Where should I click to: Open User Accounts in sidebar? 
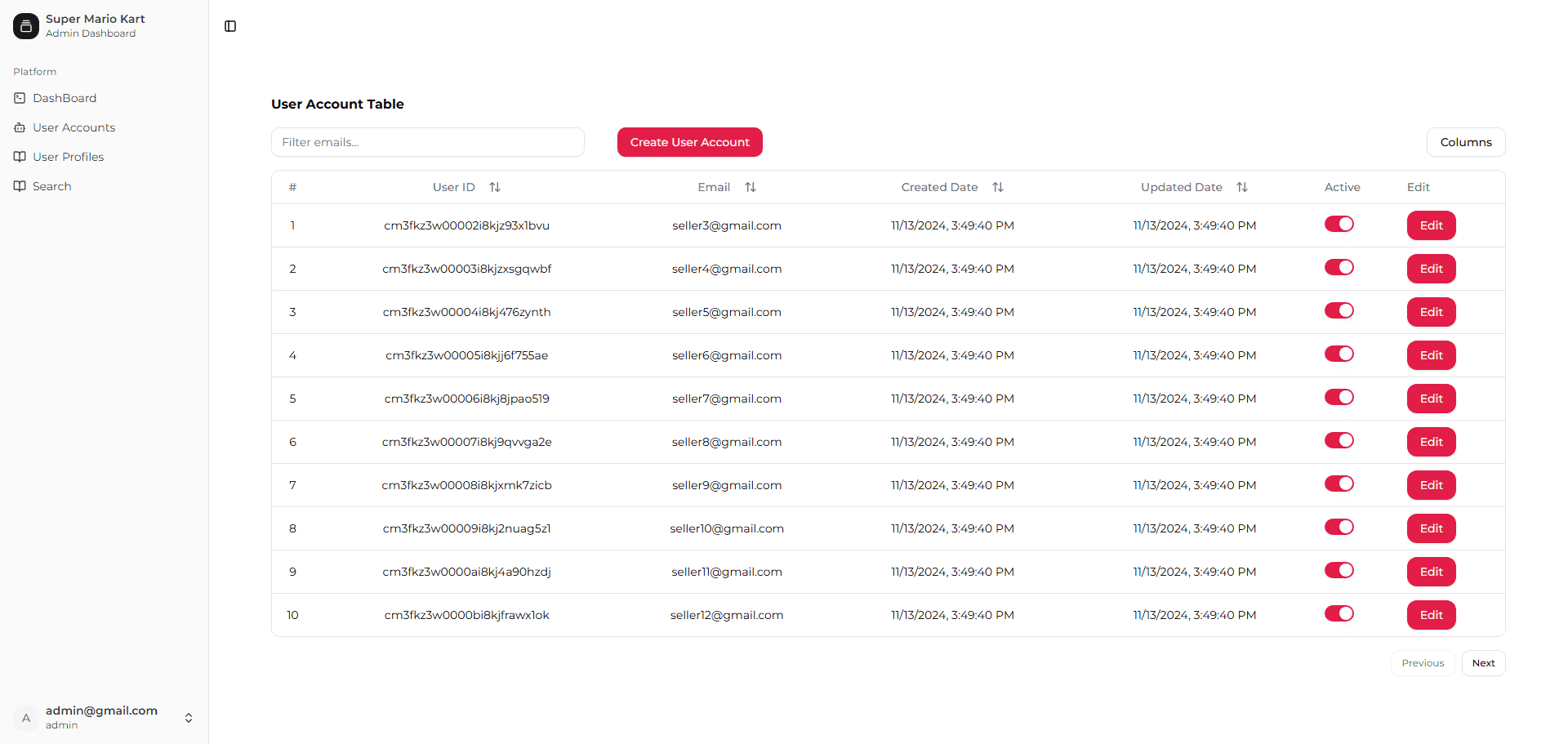(73, 127)
